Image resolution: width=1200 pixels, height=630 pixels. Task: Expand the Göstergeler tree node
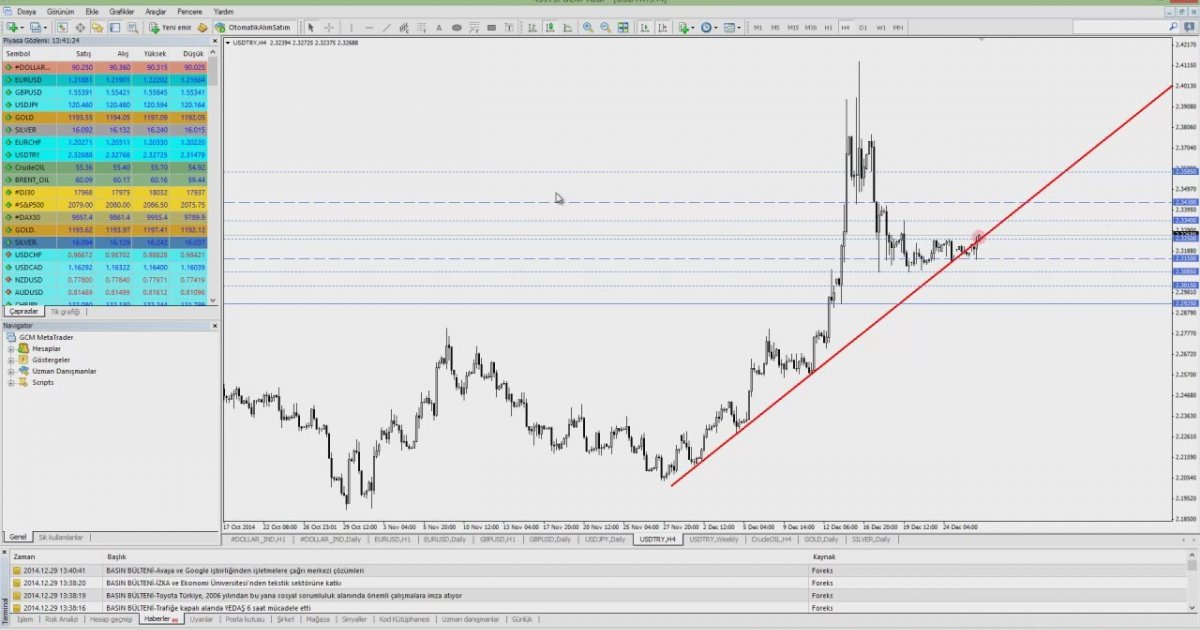click(x=11, y=360)
